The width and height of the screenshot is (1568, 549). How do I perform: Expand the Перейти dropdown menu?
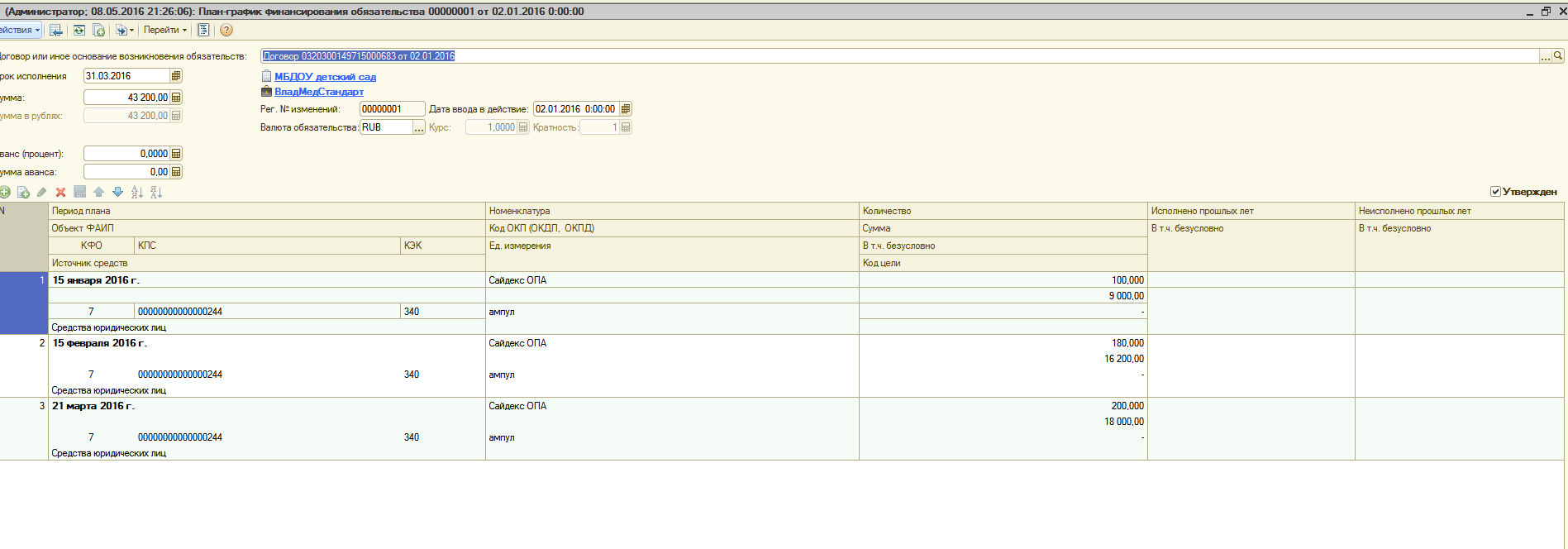pos(165,30)
